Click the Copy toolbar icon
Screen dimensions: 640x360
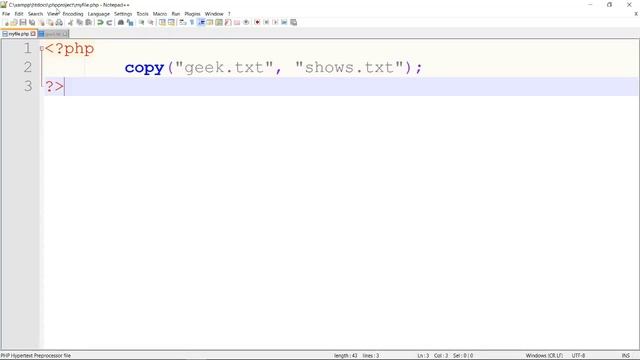(x=79, y=22)
